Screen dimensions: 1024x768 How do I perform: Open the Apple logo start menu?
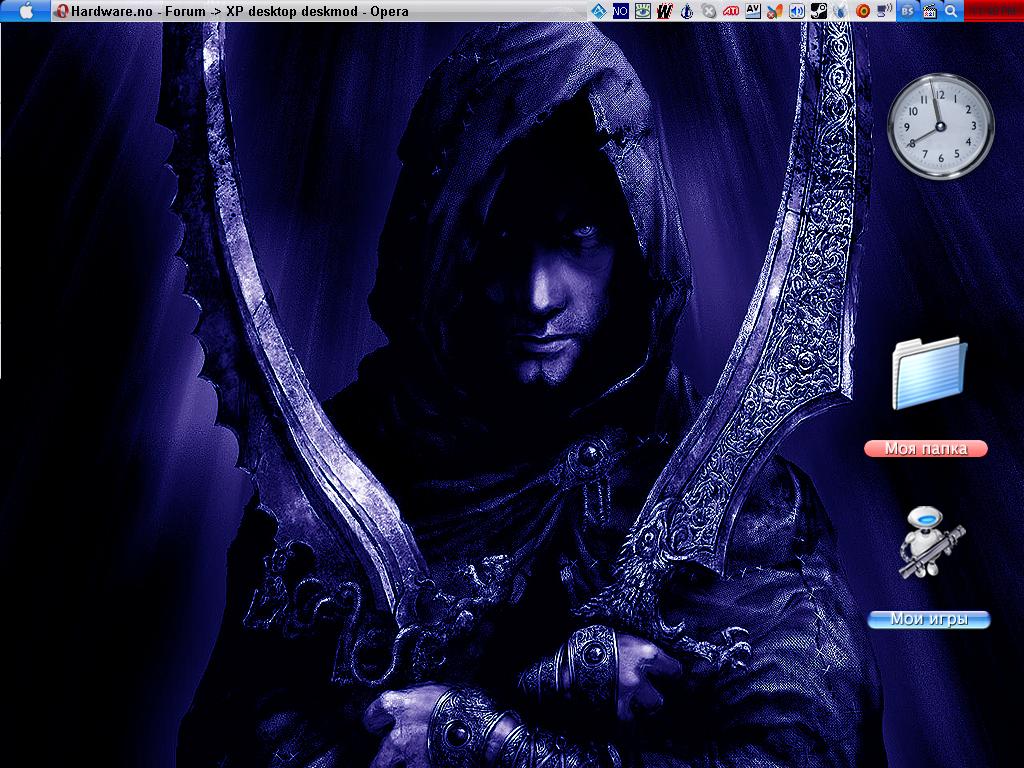pyautogui.click(x=26, y=11)
